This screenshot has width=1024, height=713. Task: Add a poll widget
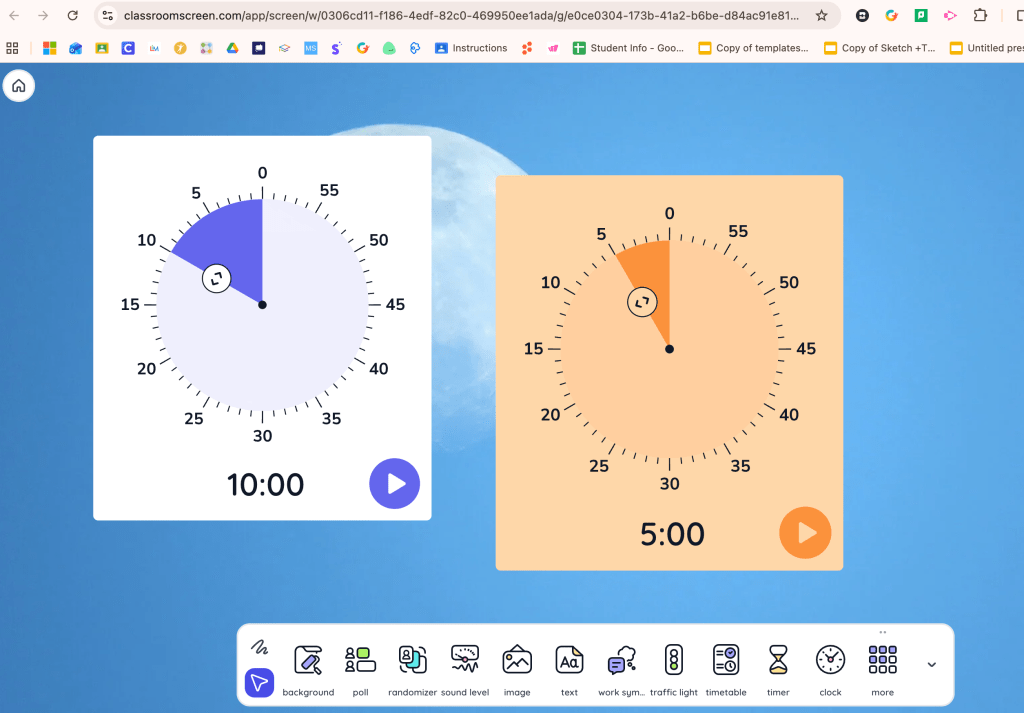360,661
